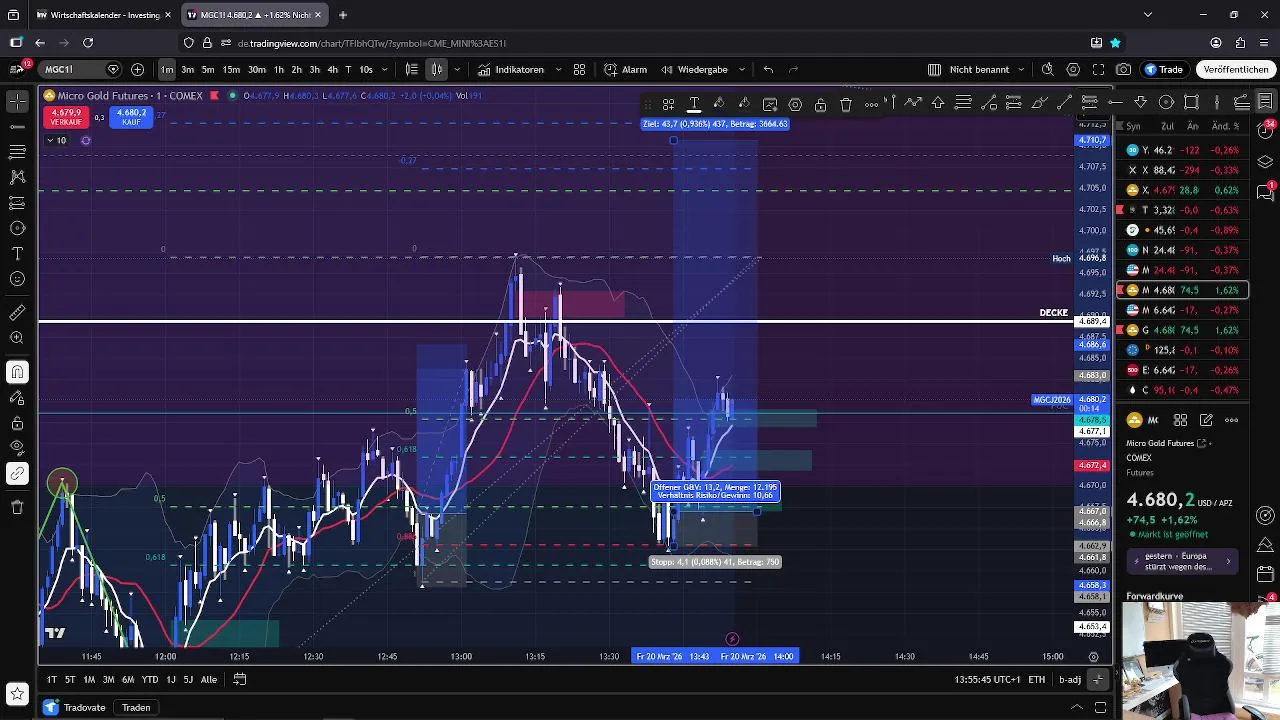Screen dimensions: 1280x720
Task: Open alerts clock icon with 34 badge
Action: pyautogui.click(x=1266, y=131)
